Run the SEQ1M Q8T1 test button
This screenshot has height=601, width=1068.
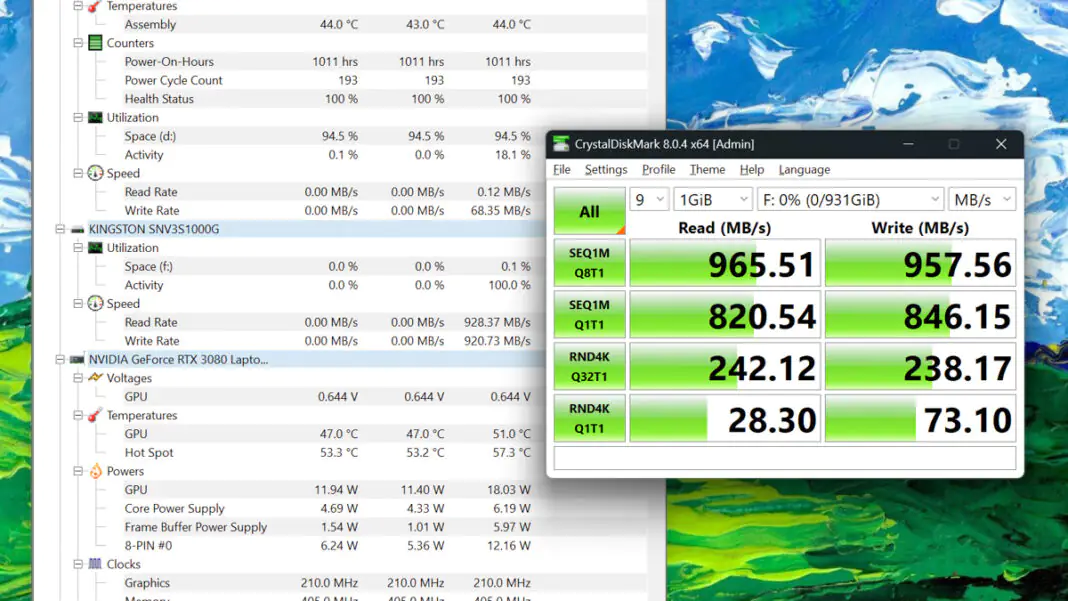click(589, 264)
